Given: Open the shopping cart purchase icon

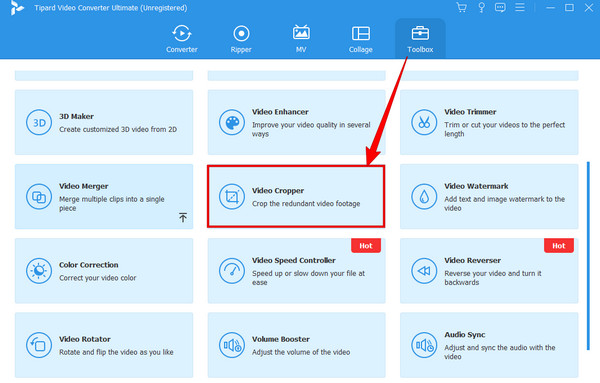Looking at the screenshot, I should 462,7.
